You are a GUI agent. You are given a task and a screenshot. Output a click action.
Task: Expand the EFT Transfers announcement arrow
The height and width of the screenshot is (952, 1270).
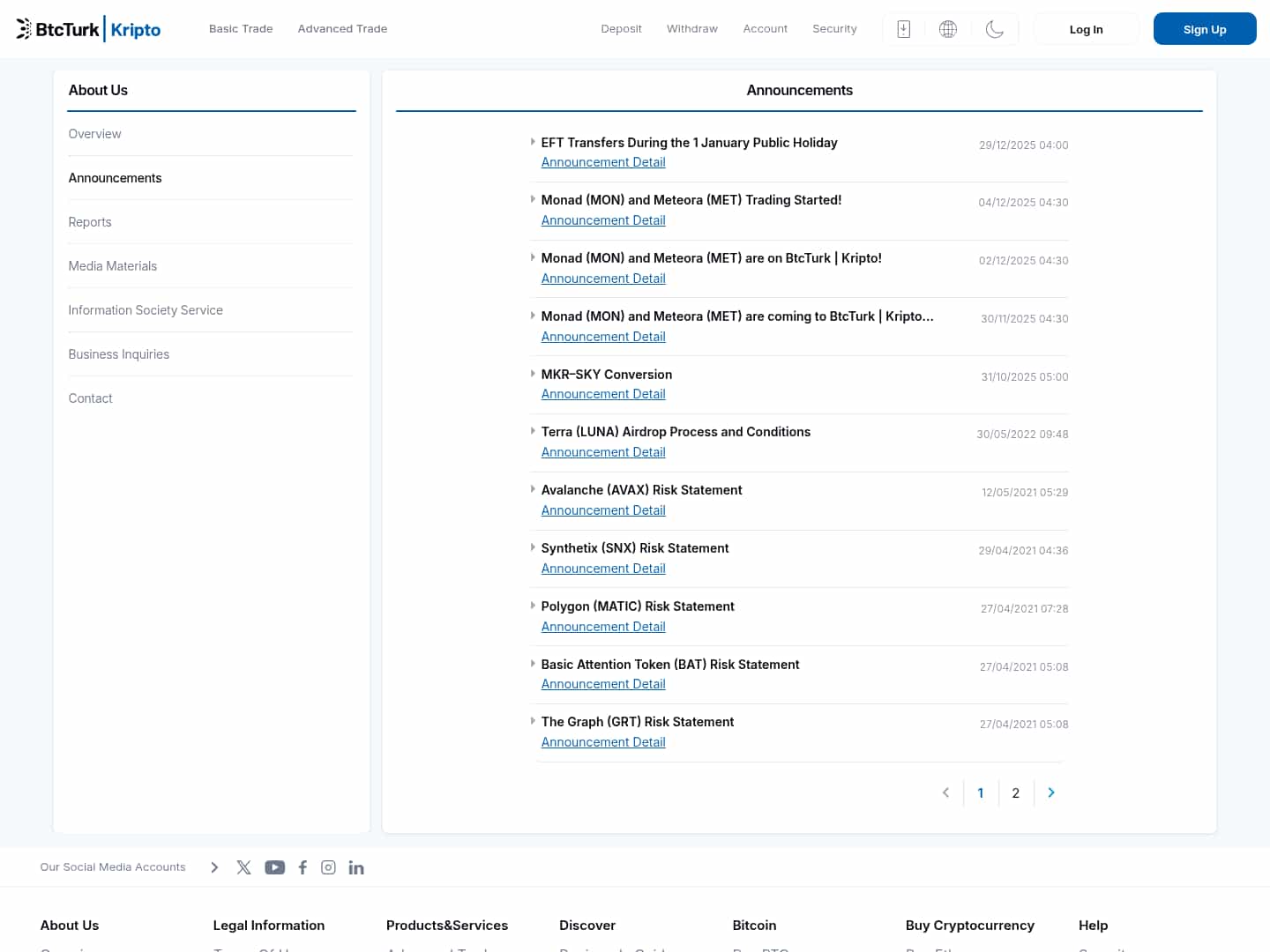533,142
